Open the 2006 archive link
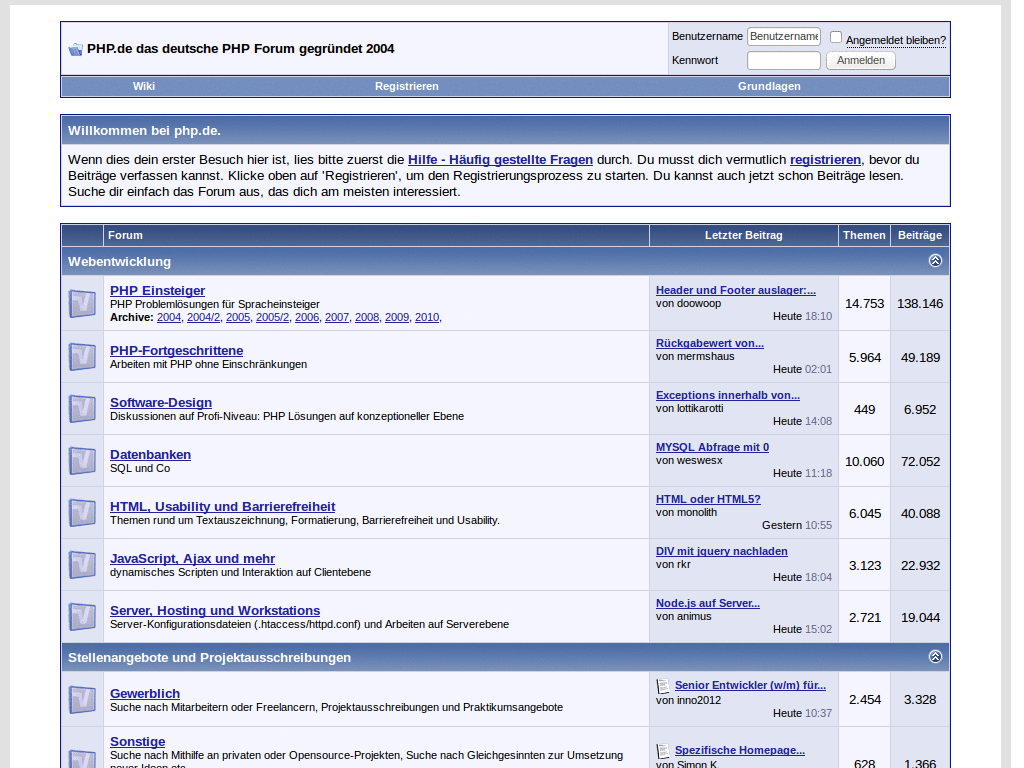Screen dimensions: 1024x768 [x=307, y=317]
